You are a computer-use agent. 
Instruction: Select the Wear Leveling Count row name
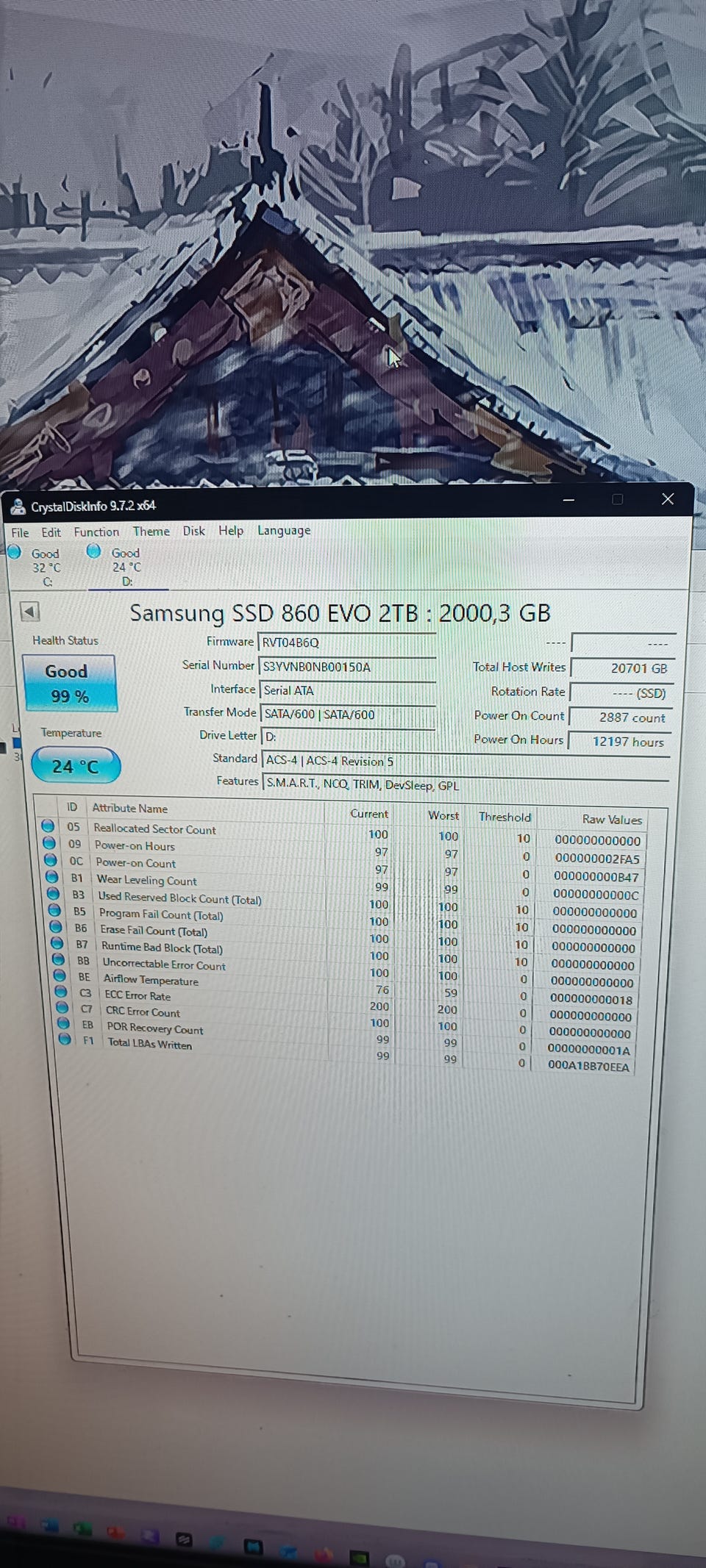[146, 881]
